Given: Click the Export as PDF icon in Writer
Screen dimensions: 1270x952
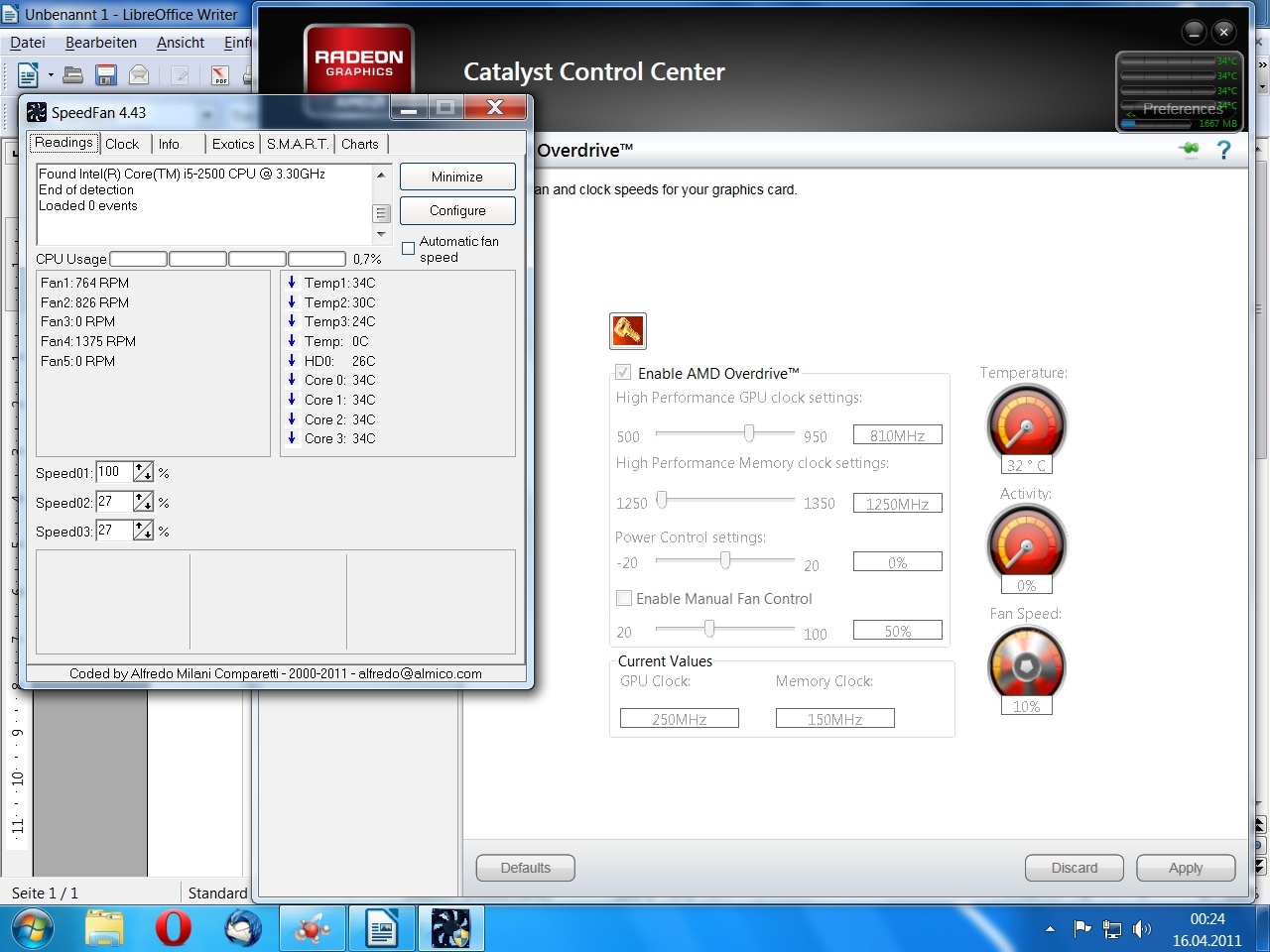Looking at the screenshot, I should [220, 74].
